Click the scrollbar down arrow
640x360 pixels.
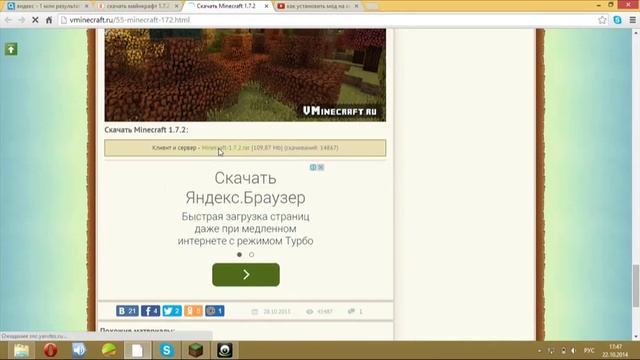636,337
